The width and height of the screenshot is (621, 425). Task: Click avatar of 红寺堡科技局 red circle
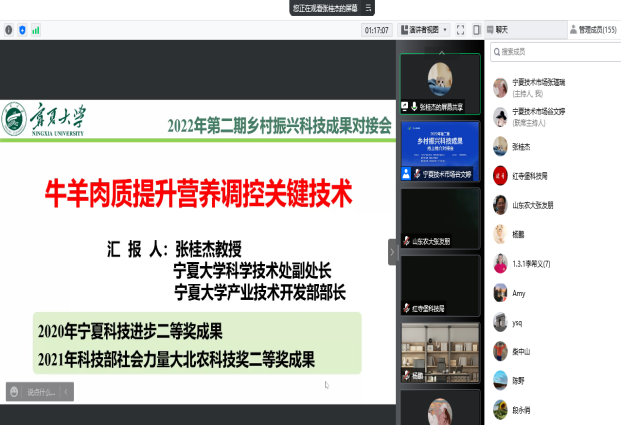point(500,176)
